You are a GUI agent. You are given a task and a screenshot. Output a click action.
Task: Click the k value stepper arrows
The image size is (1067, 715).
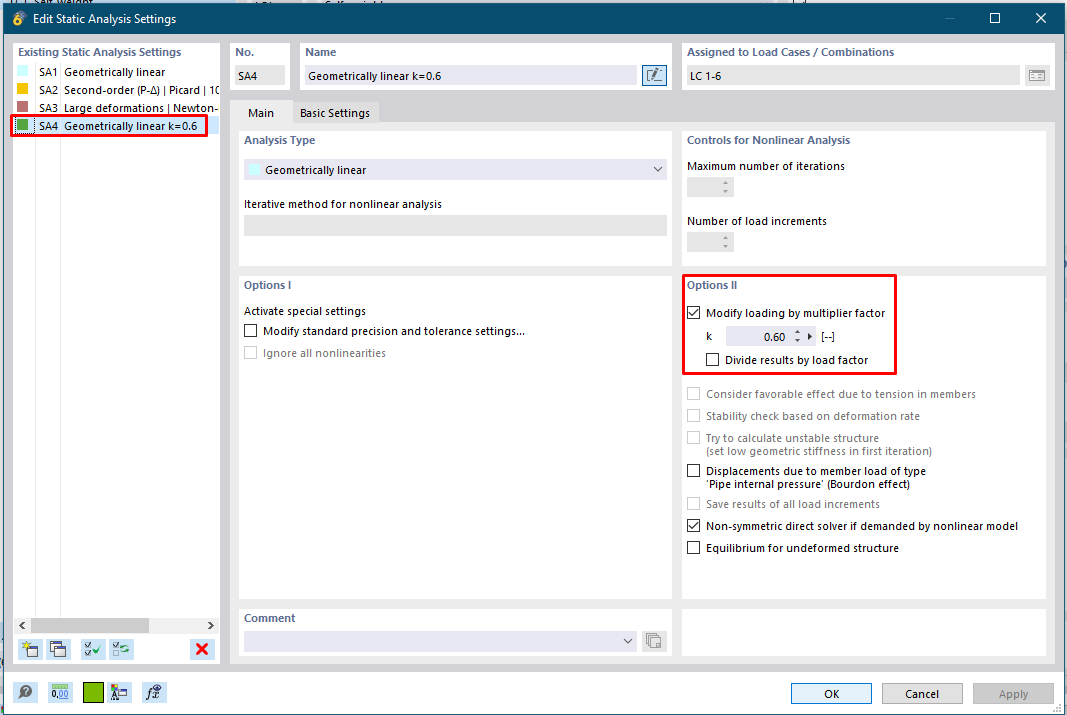798,336
